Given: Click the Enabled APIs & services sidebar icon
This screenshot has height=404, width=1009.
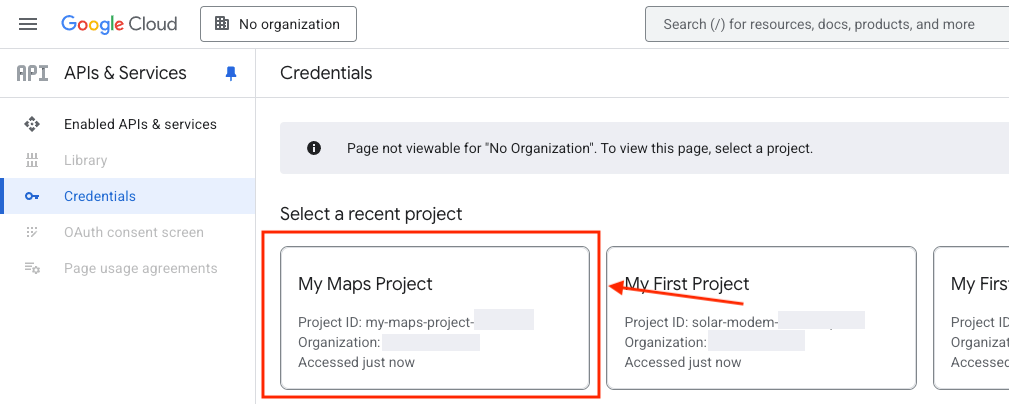Looking at the screenshot, I should pos(32,125).
